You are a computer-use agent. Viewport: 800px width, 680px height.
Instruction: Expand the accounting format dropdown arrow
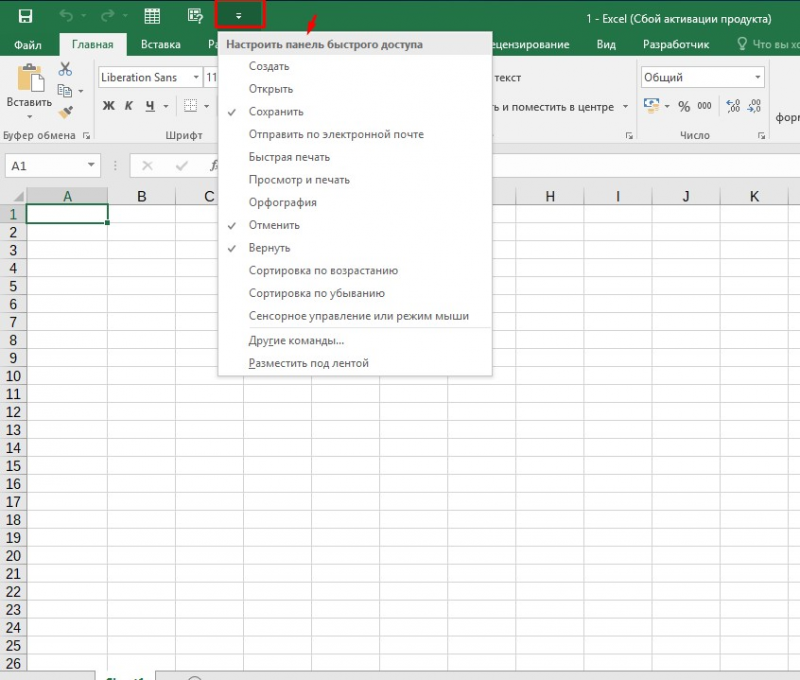pyautogui.click(x=667, y=106)
